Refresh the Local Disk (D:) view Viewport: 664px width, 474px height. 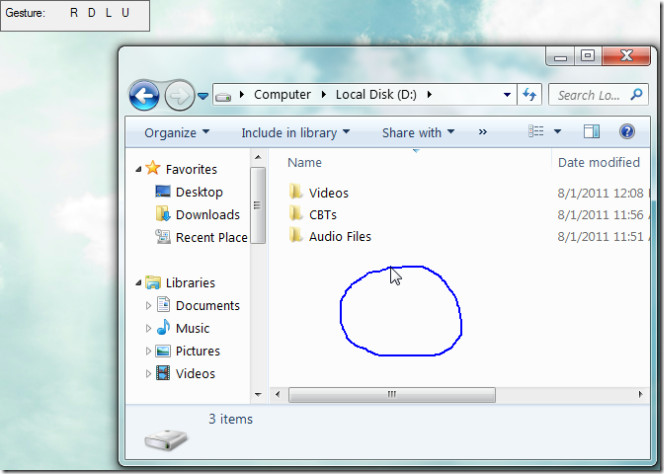tap(529, 94)
